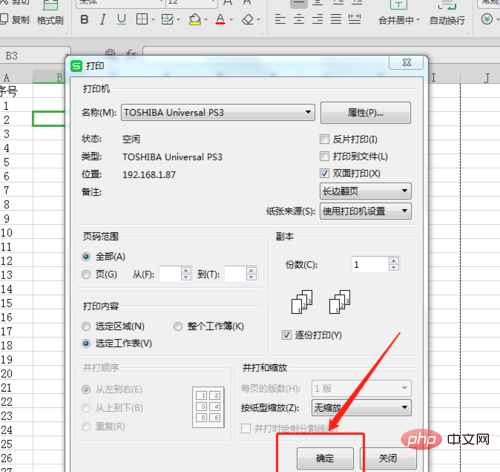Open font color dropdown arrow
The image size is (500, 472).
[x=231, y=20]
